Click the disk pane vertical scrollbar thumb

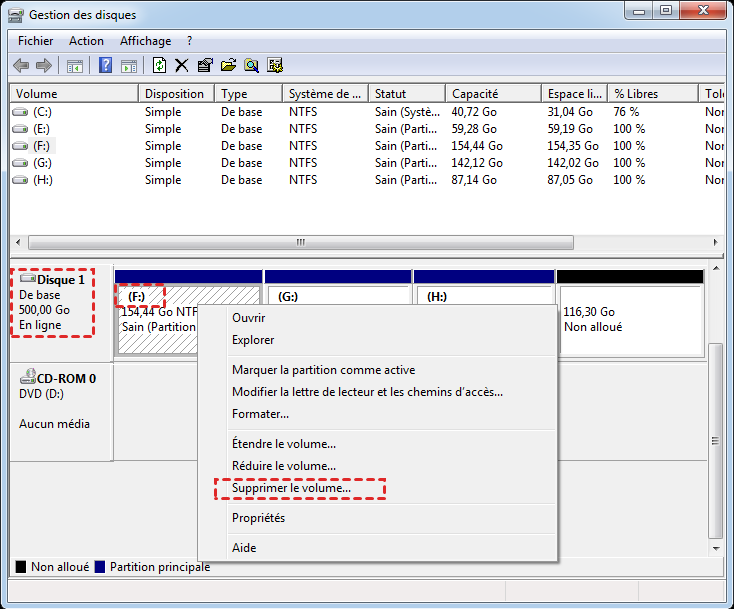coord(715,440)
